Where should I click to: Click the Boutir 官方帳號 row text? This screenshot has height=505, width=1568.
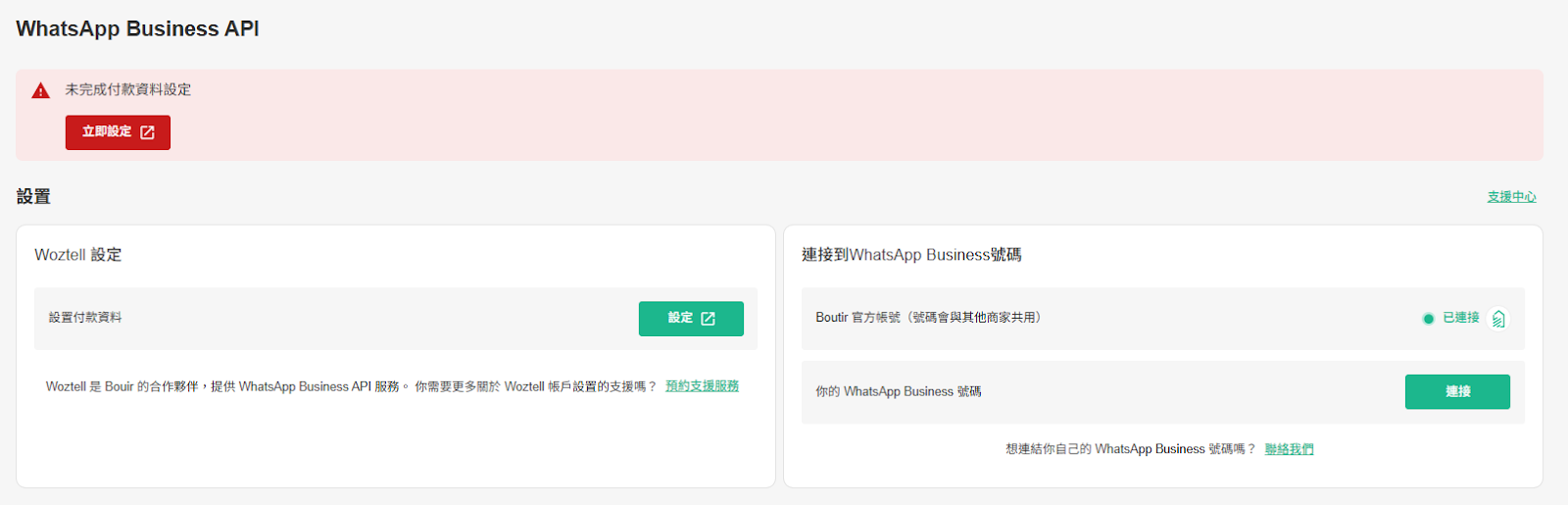pyautogui.click(x=928, y=318)
